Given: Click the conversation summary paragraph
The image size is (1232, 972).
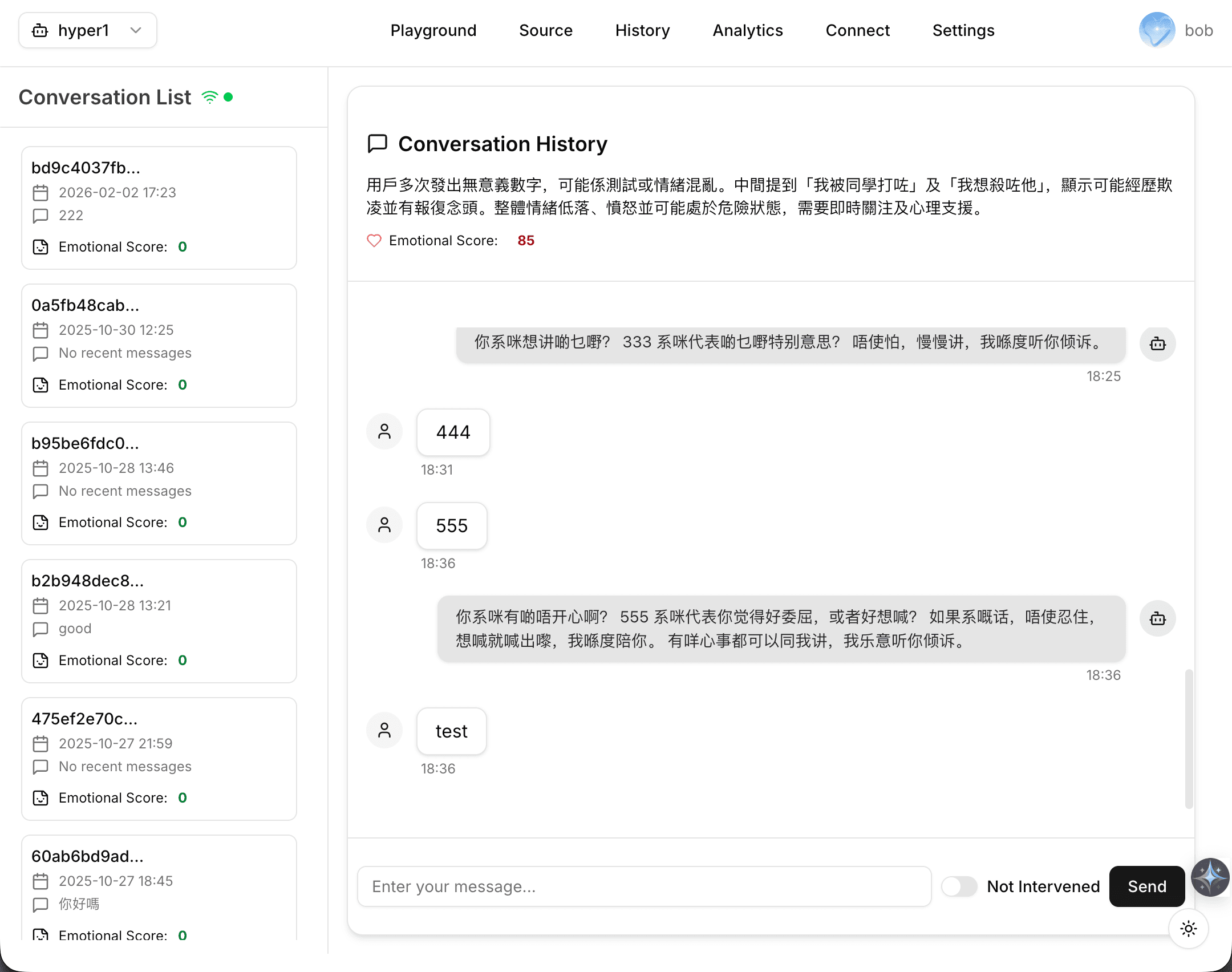Looking at the screenshot, I should coord(769,196).
